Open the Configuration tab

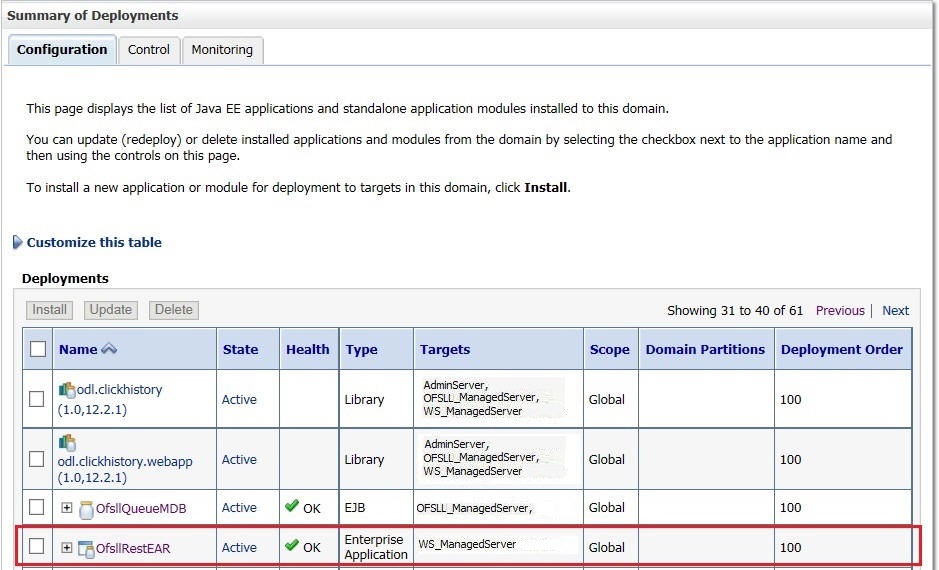[x=62, y=50]
